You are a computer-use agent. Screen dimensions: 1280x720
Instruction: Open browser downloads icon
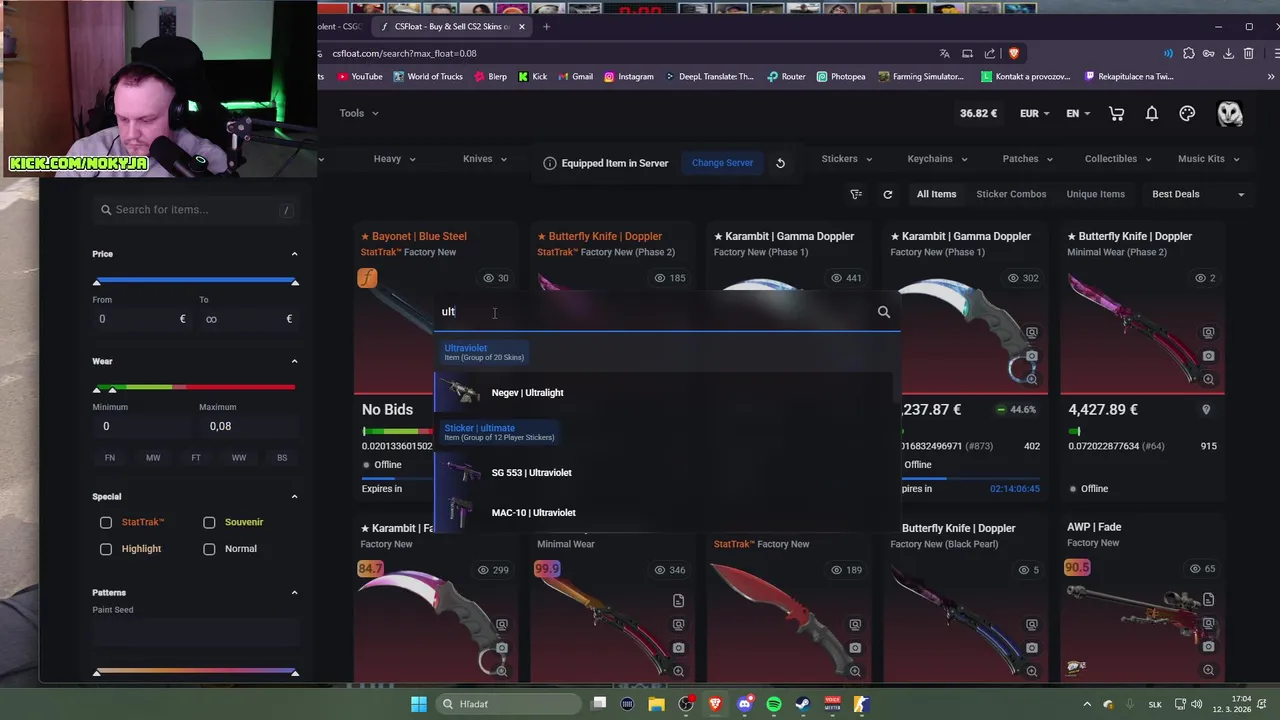[x=1228, y=53]
